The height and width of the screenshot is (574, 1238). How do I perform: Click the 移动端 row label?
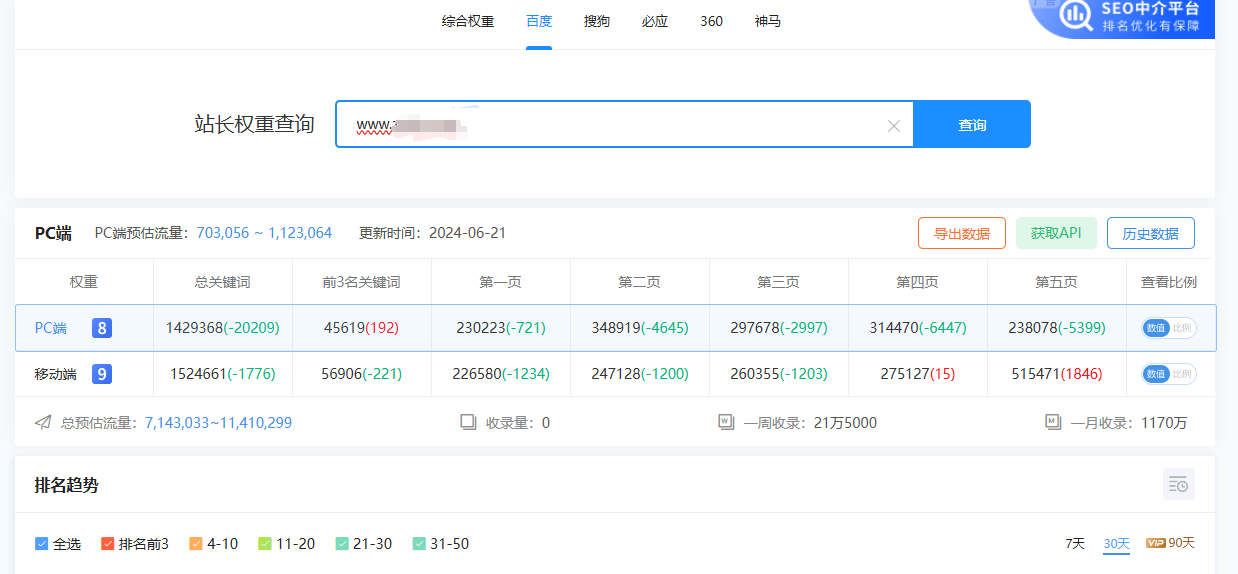coord(55,374)
